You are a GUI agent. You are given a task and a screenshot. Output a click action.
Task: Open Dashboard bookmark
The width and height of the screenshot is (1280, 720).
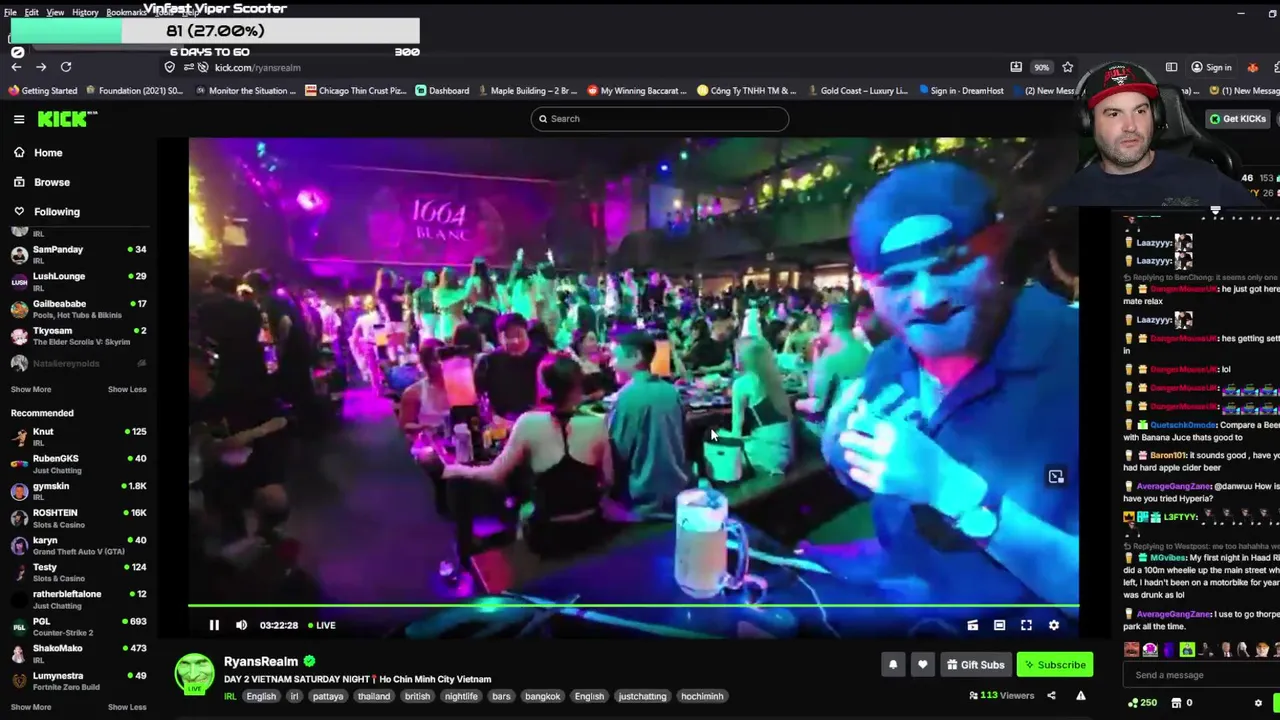[x=442, y=91]
